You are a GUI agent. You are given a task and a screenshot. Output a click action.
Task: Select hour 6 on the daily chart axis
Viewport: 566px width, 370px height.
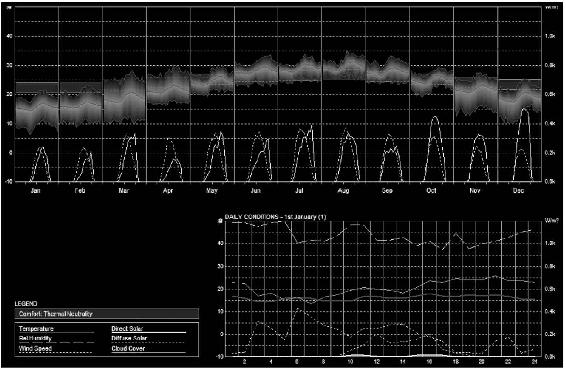297,361
